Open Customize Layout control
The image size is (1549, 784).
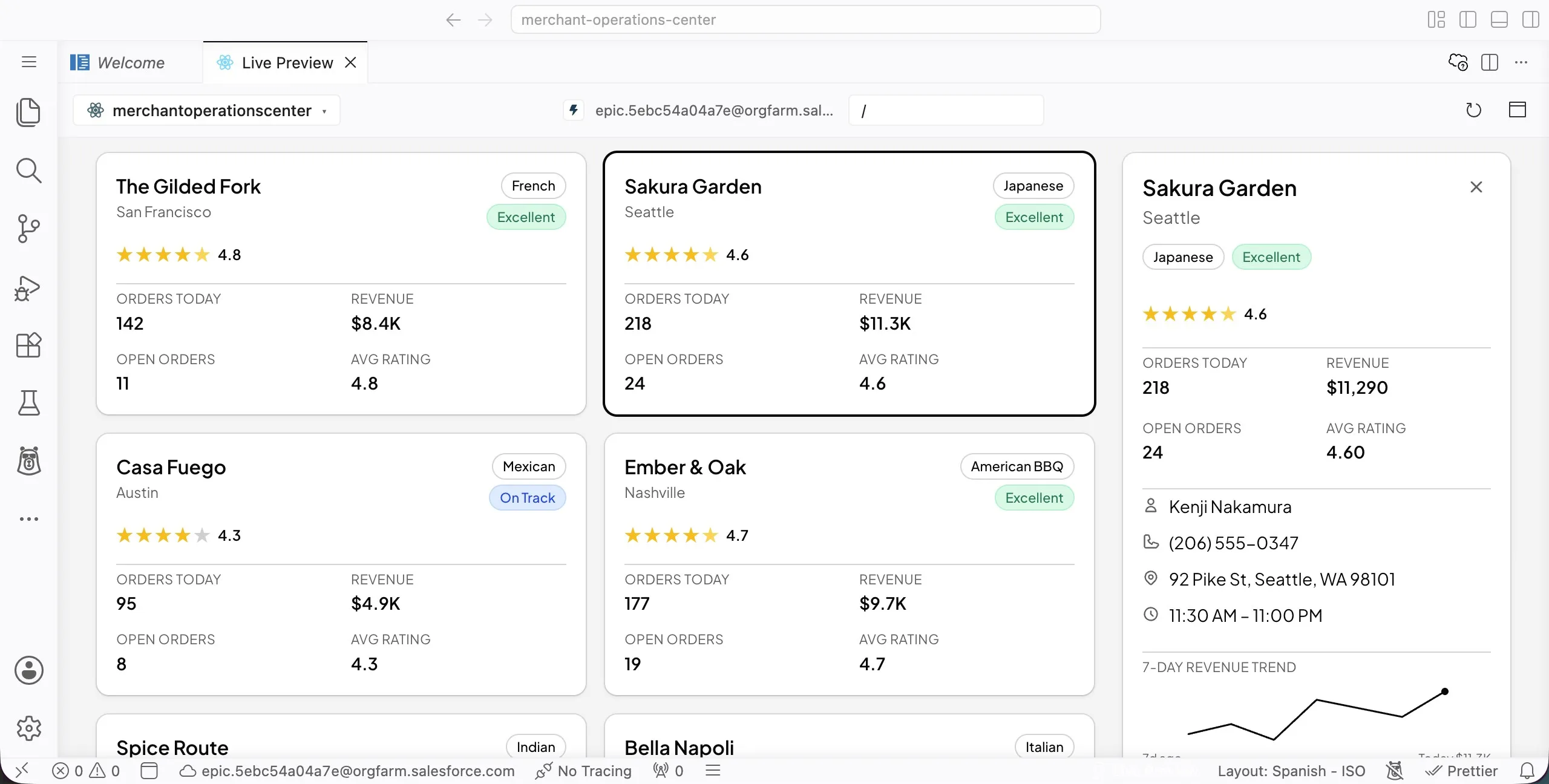pos(1436,19)
